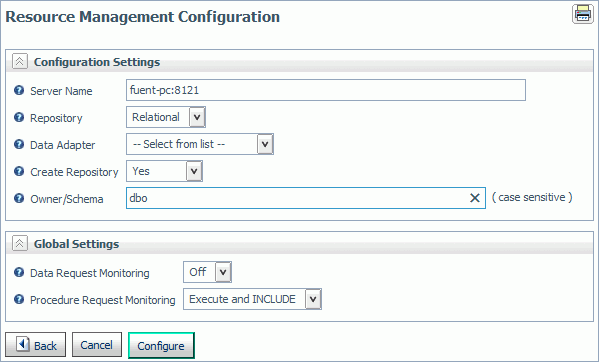Expand the Data Adapter select list

200,144
